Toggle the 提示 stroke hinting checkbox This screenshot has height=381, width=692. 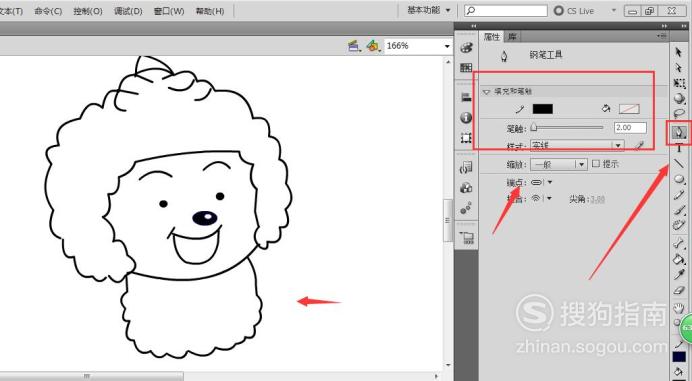click(596, 164)
